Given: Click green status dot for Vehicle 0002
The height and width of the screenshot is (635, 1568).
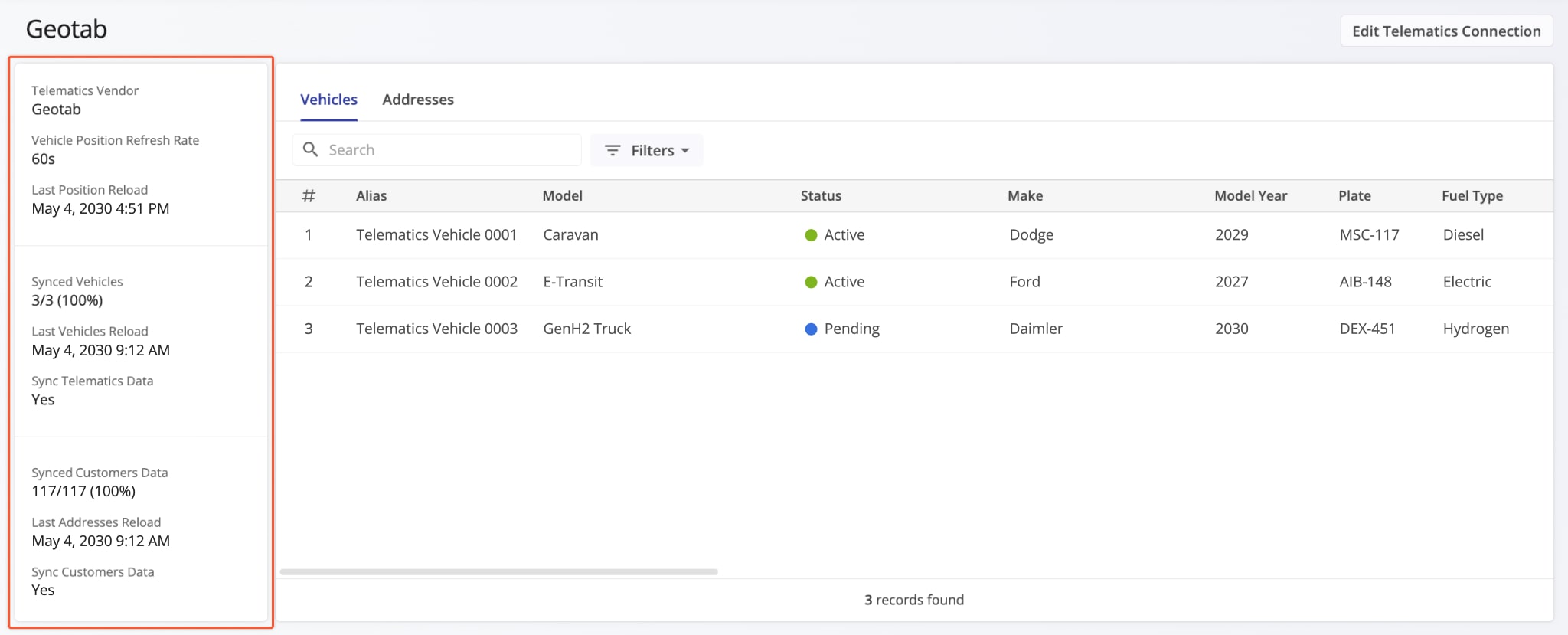Looking at the screenshot, I should pos(811,282).
